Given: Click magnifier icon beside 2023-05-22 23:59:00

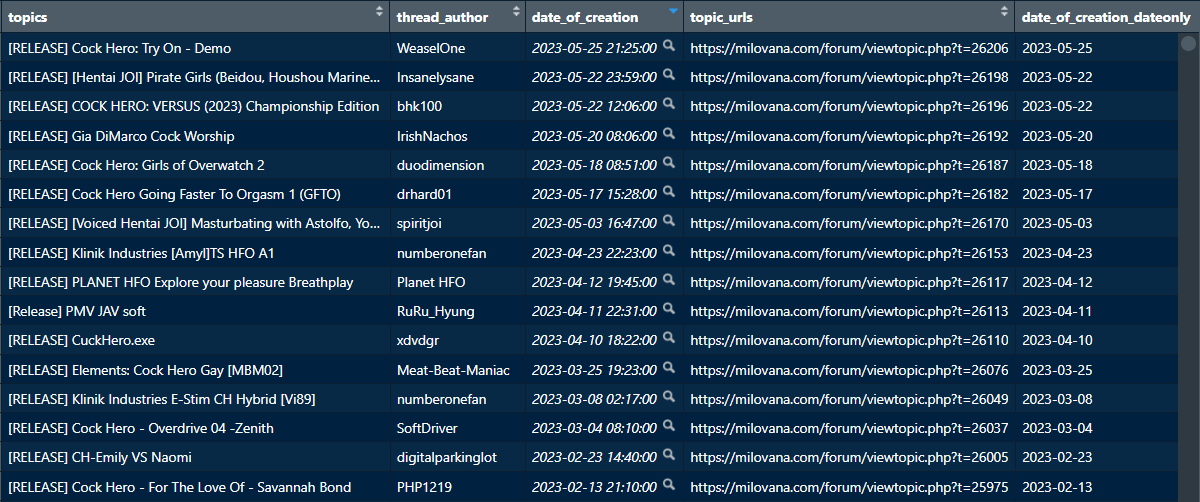Looking at the screenshot, I should (668, 76).
